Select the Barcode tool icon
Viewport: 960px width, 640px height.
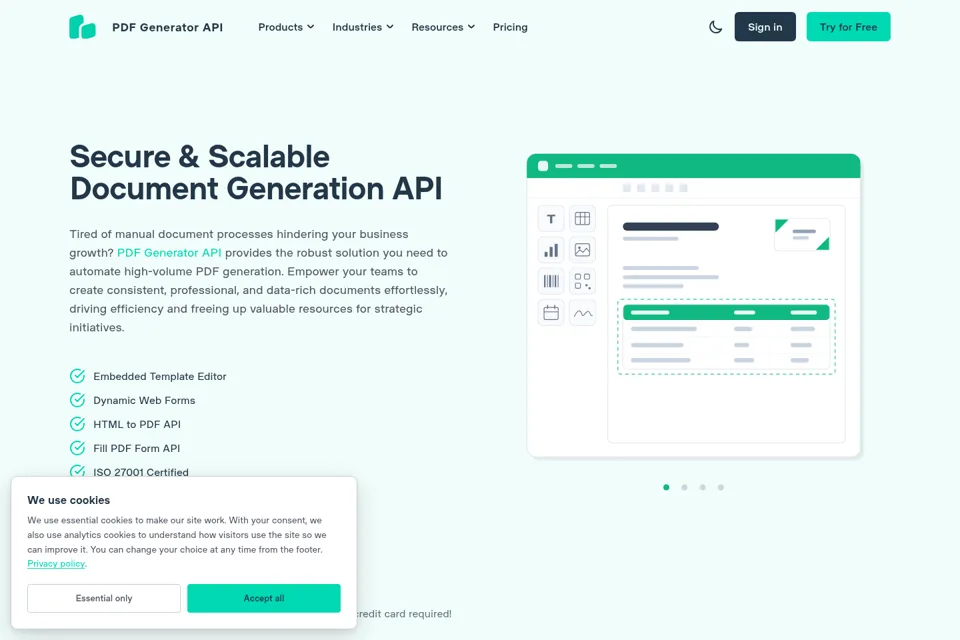[551, 281]
